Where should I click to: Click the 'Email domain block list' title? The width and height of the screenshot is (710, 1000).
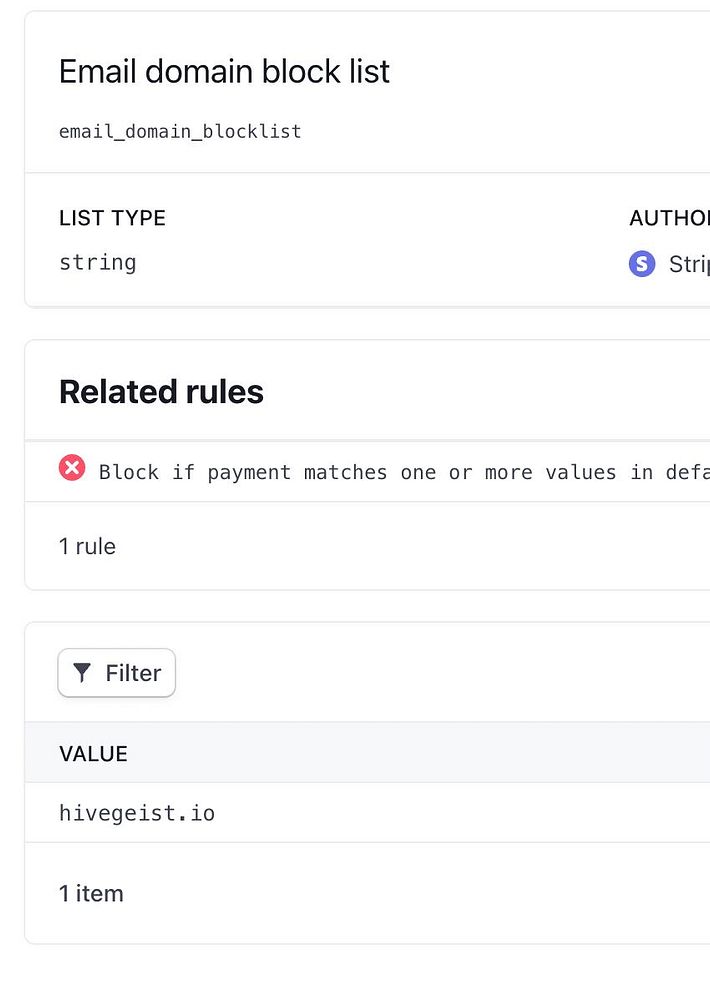coord(224,72)
